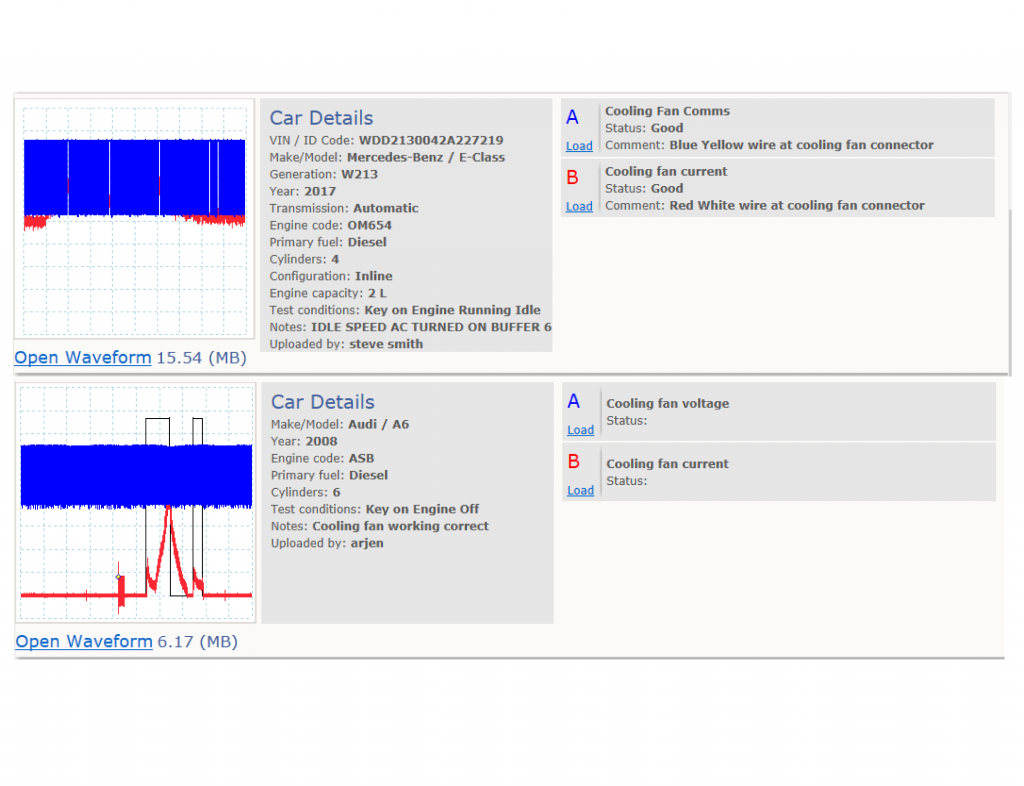1024x786 pixels.
Task: Click the red B icon beside the Red White wire comment
Action: [x=572, y=178]
